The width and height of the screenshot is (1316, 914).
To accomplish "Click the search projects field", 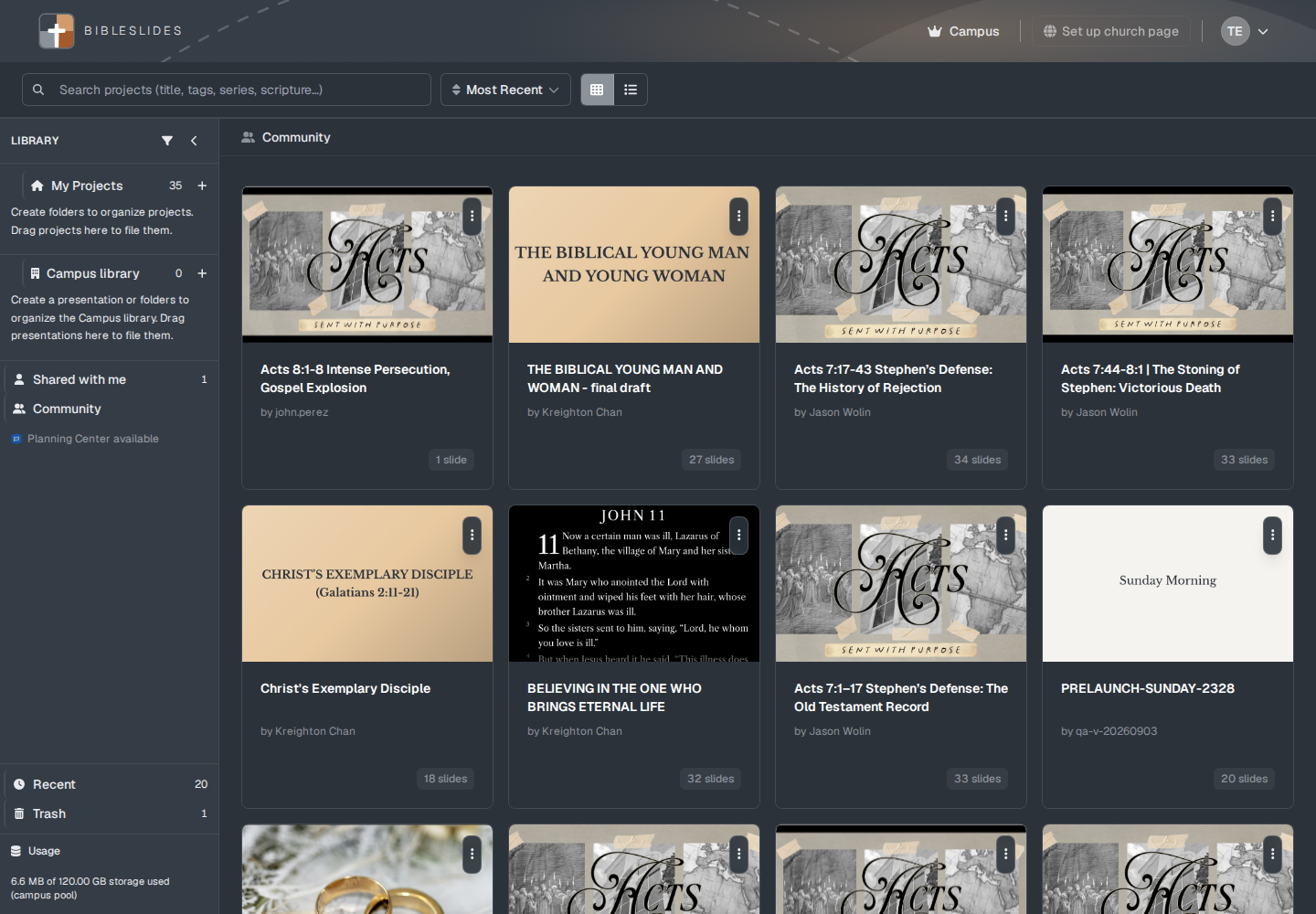I will 227,90.
